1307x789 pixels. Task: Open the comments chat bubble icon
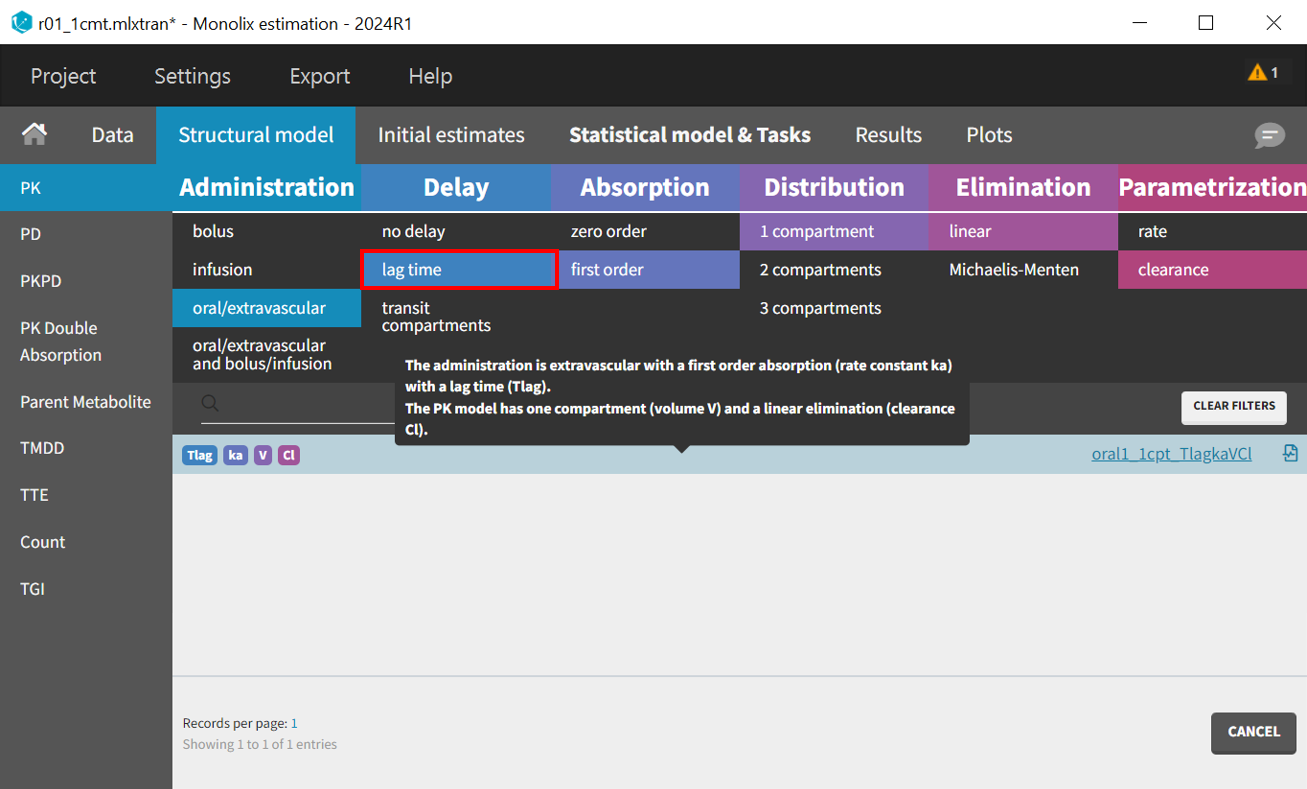1269,135
